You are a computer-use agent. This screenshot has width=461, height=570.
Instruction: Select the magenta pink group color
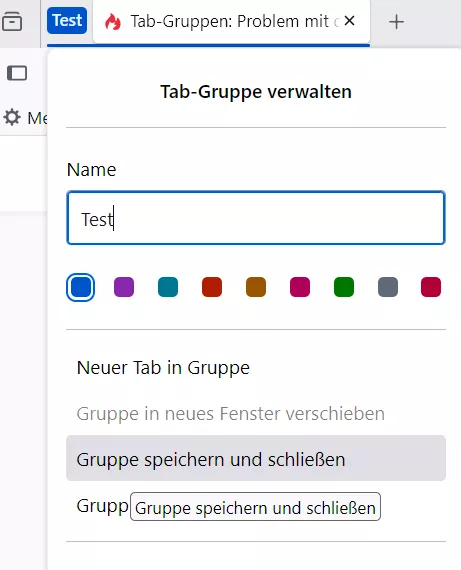(300, 287)
